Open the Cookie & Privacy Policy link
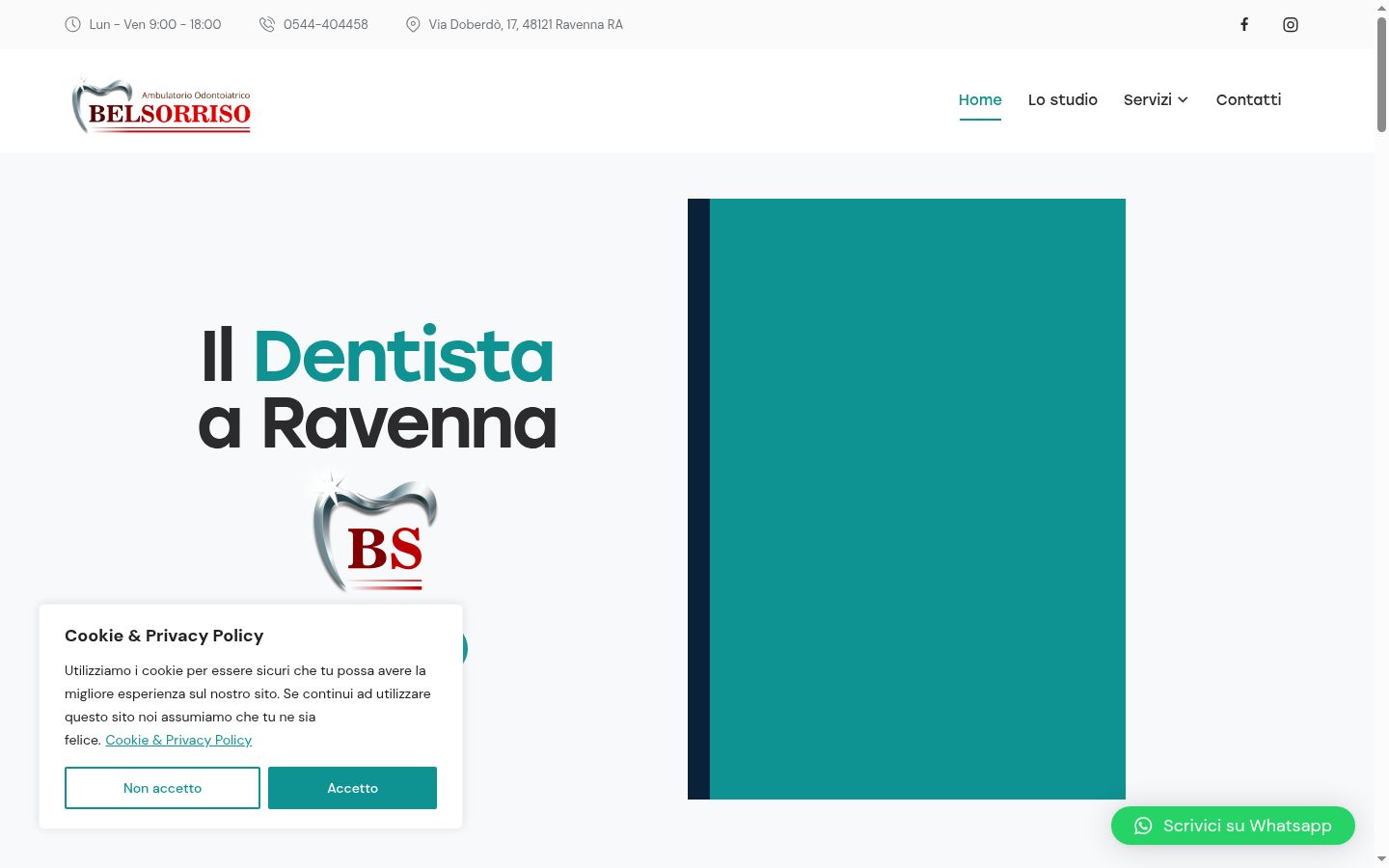The width and height of the screenshot is (1389, 868). tap(178, 740)
